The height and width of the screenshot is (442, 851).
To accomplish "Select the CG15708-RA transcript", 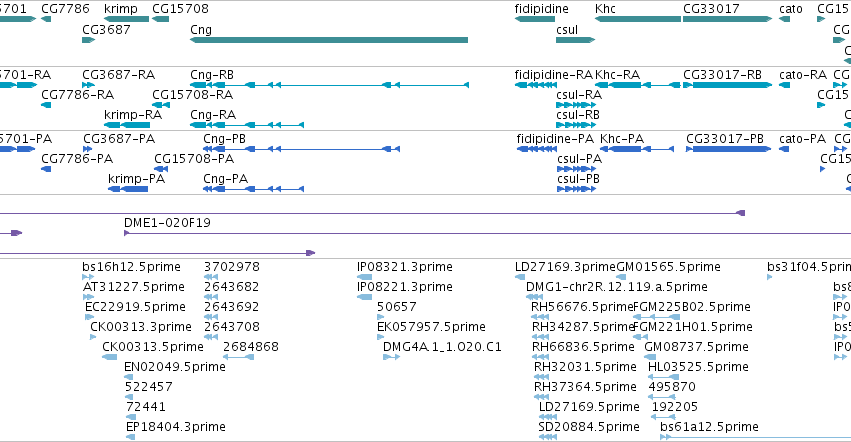I will tap(161, 105).
